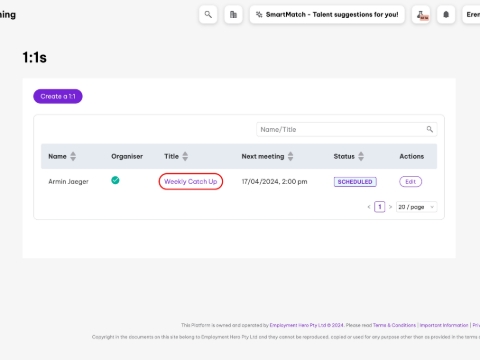Viewport: 480px width, 360px height.
Task: Click the 17/04/2024, 2:00 pm meeting cell
Action: point(274,182)
